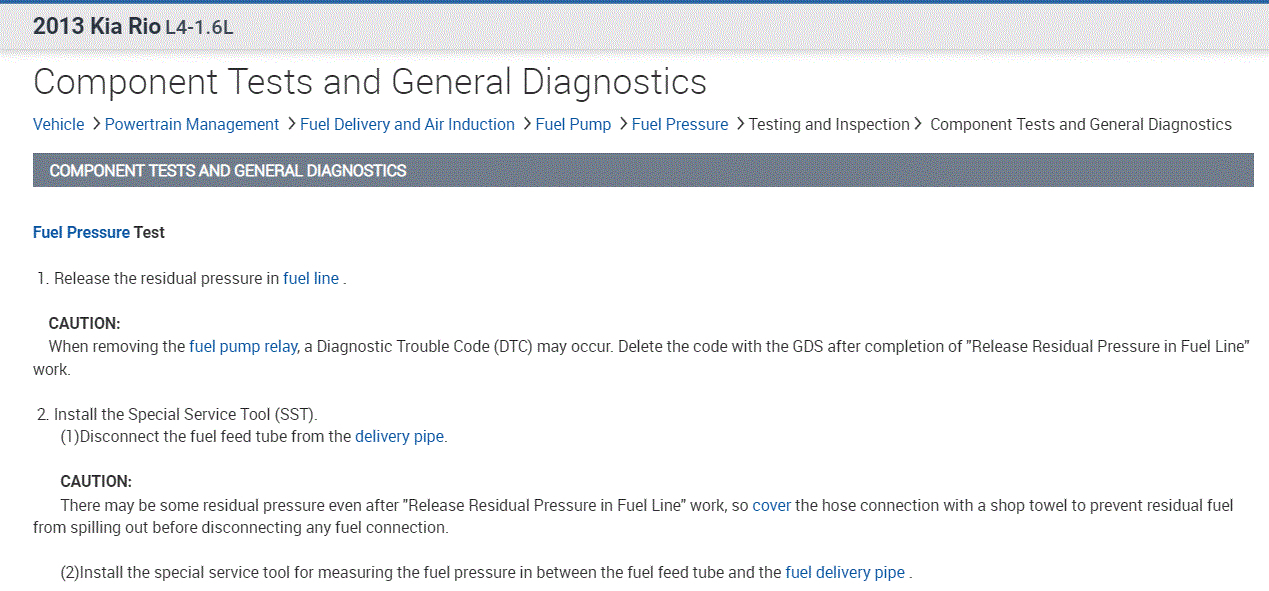The image size is (1269, 591).
Task: Click the chevron arrow before the Fuel Pump breadcrumb
Action: pyautogui.click(x=526, y=124)
